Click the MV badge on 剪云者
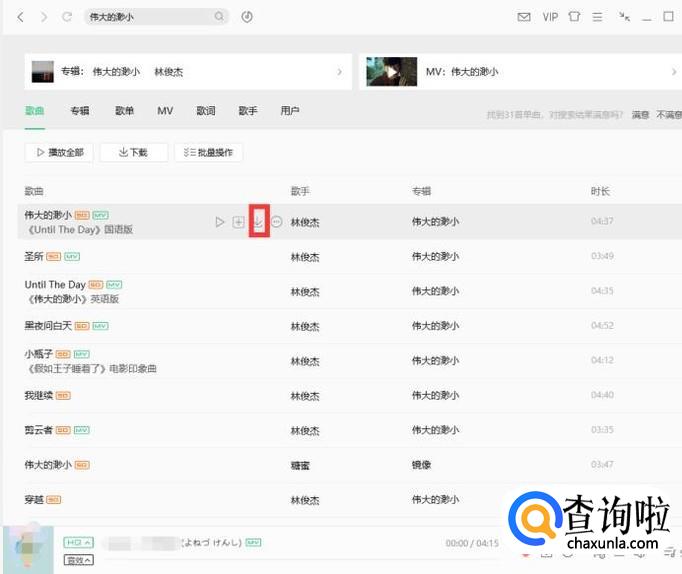This screenshot has width=682, height=574. (x=81, y=430)
